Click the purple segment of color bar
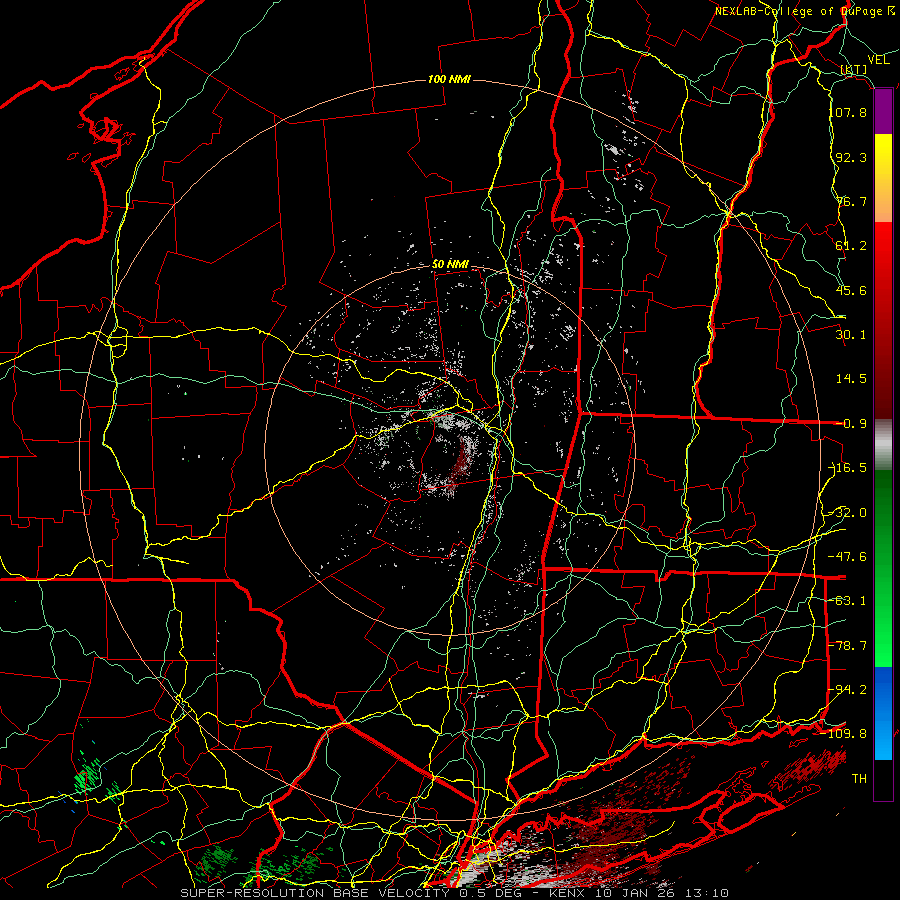This screenshot has height=900, width=900. [x=883, y=112]
